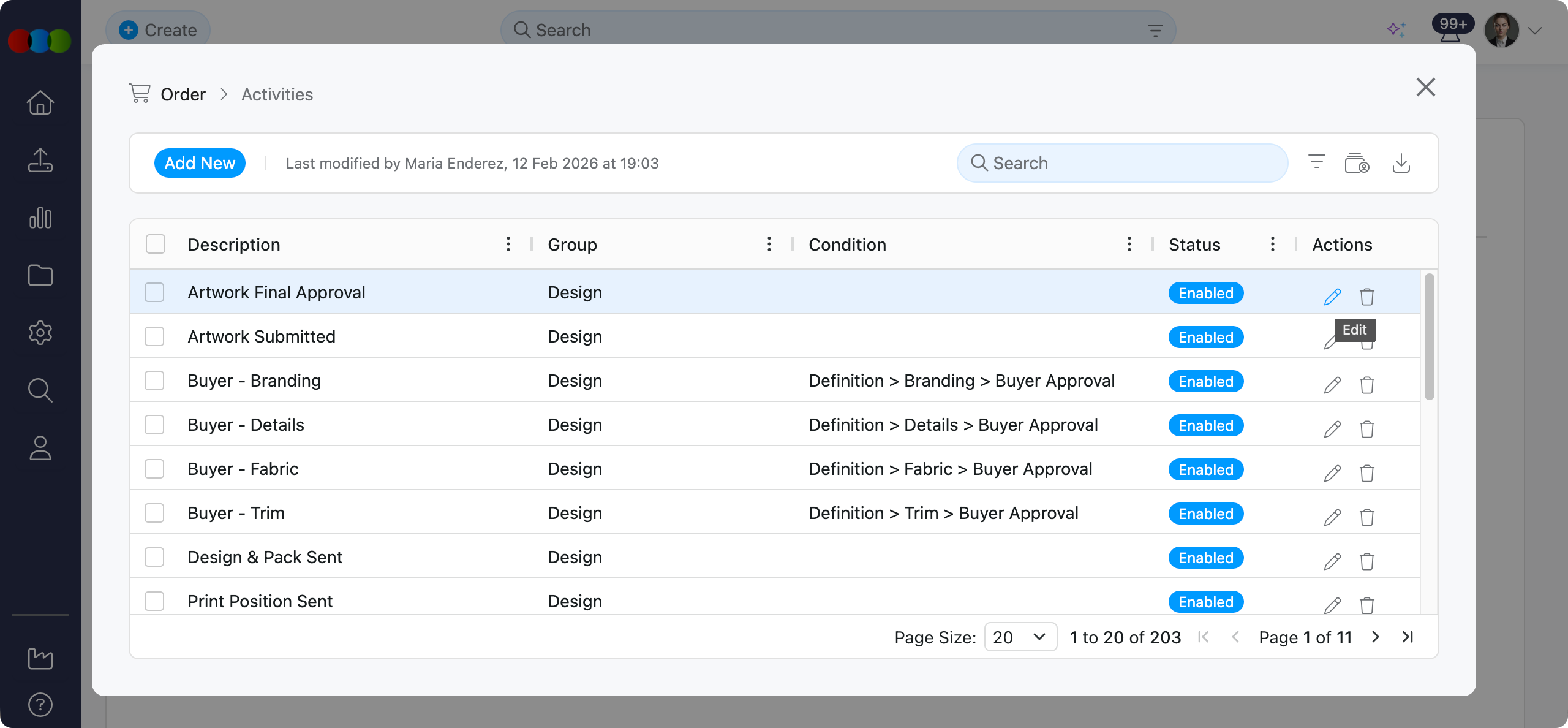Click the saved views icon in the toolbar
1568x728 pixels.
[x=1356, y=163]
